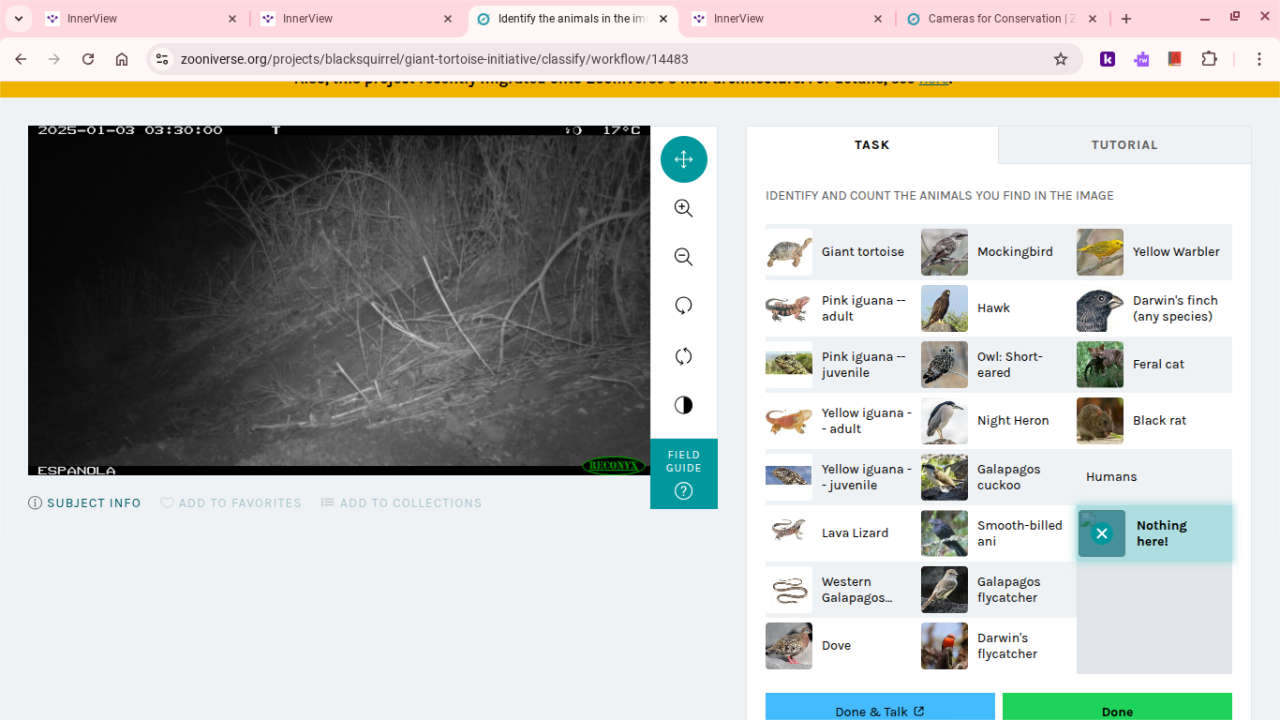Viewport: 1280px width, 720px height.
Task: Toggle invert image colors
Action: pos(684,405)
